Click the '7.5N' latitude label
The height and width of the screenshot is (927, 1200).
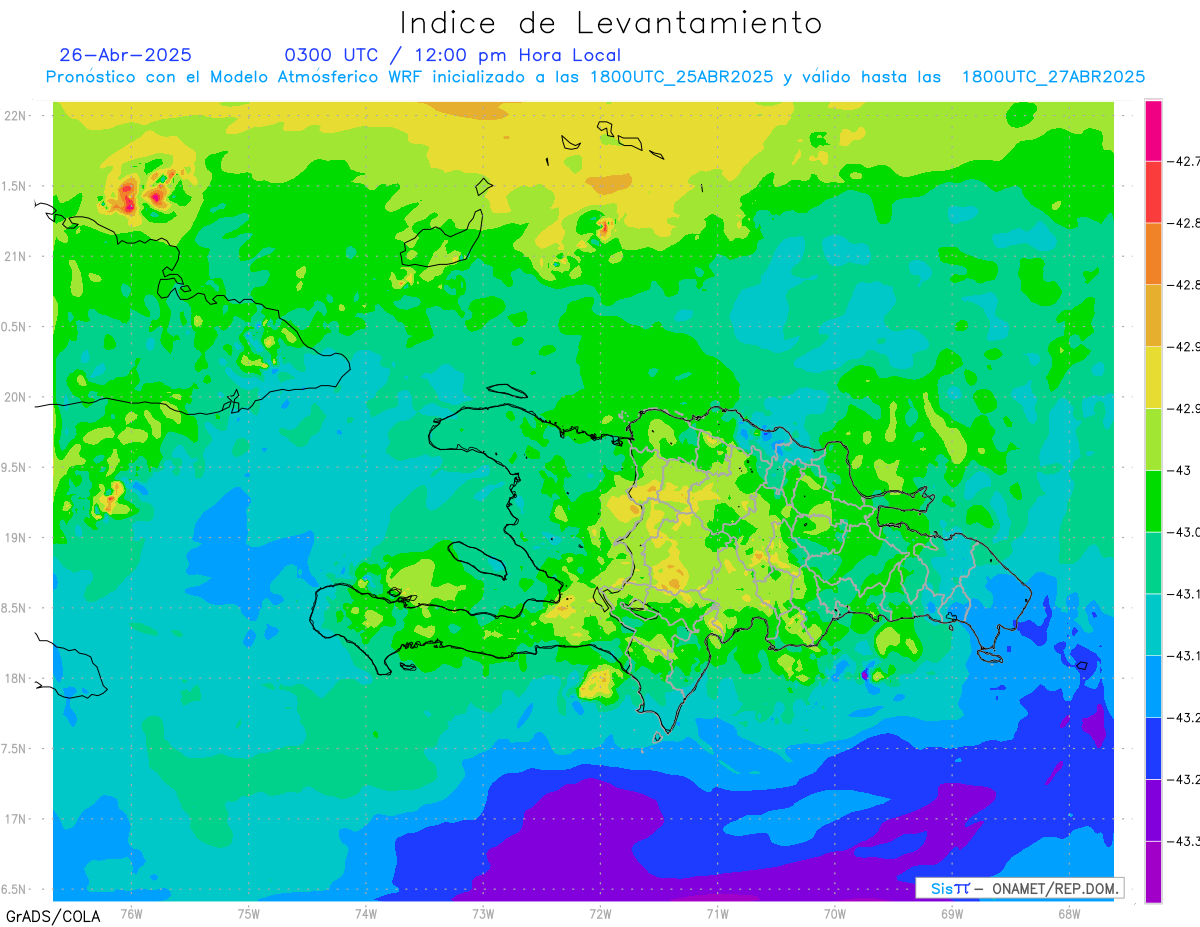[16, 748]
